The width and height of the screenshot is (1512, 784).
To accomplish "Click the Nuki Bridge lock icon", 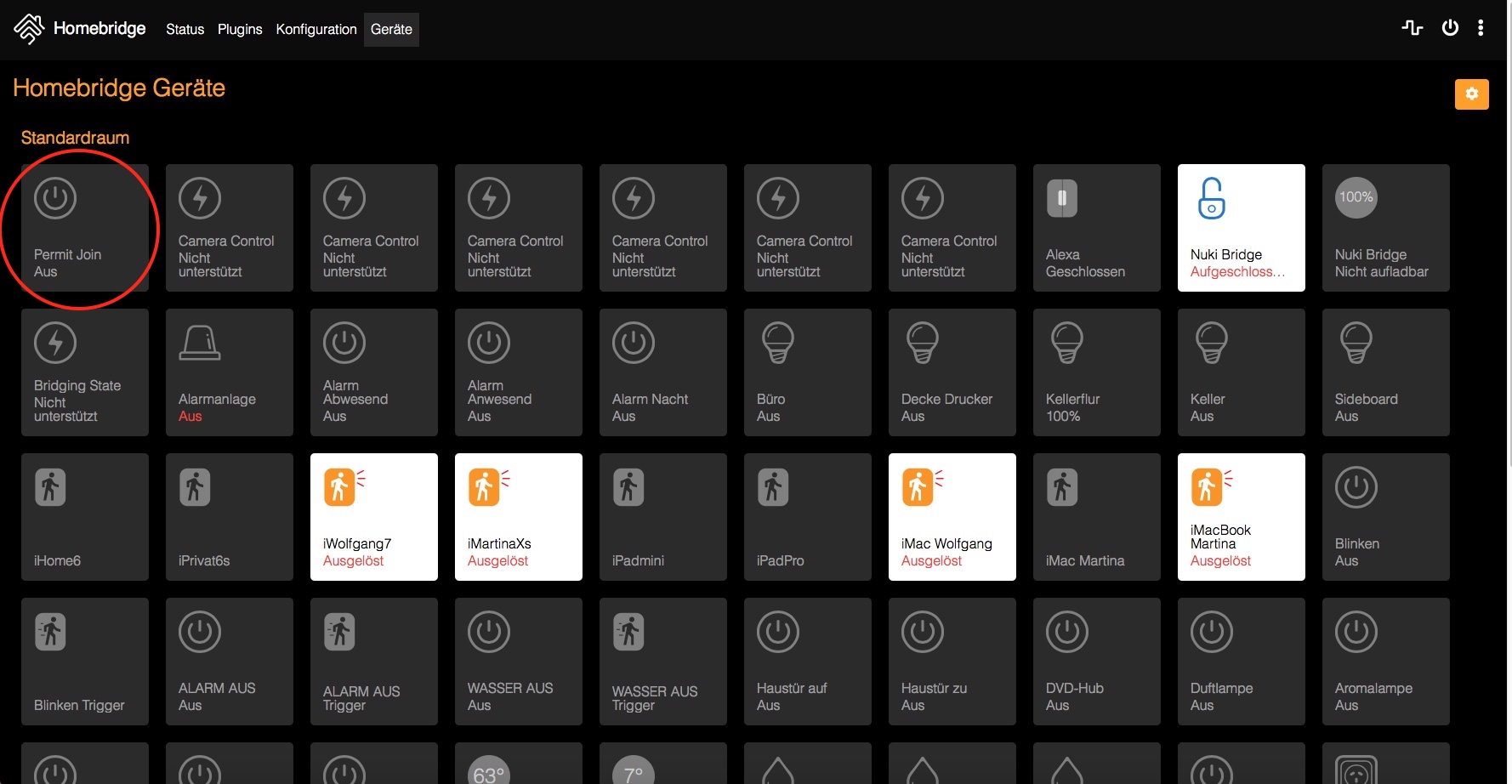I will tap(1211, 198).
